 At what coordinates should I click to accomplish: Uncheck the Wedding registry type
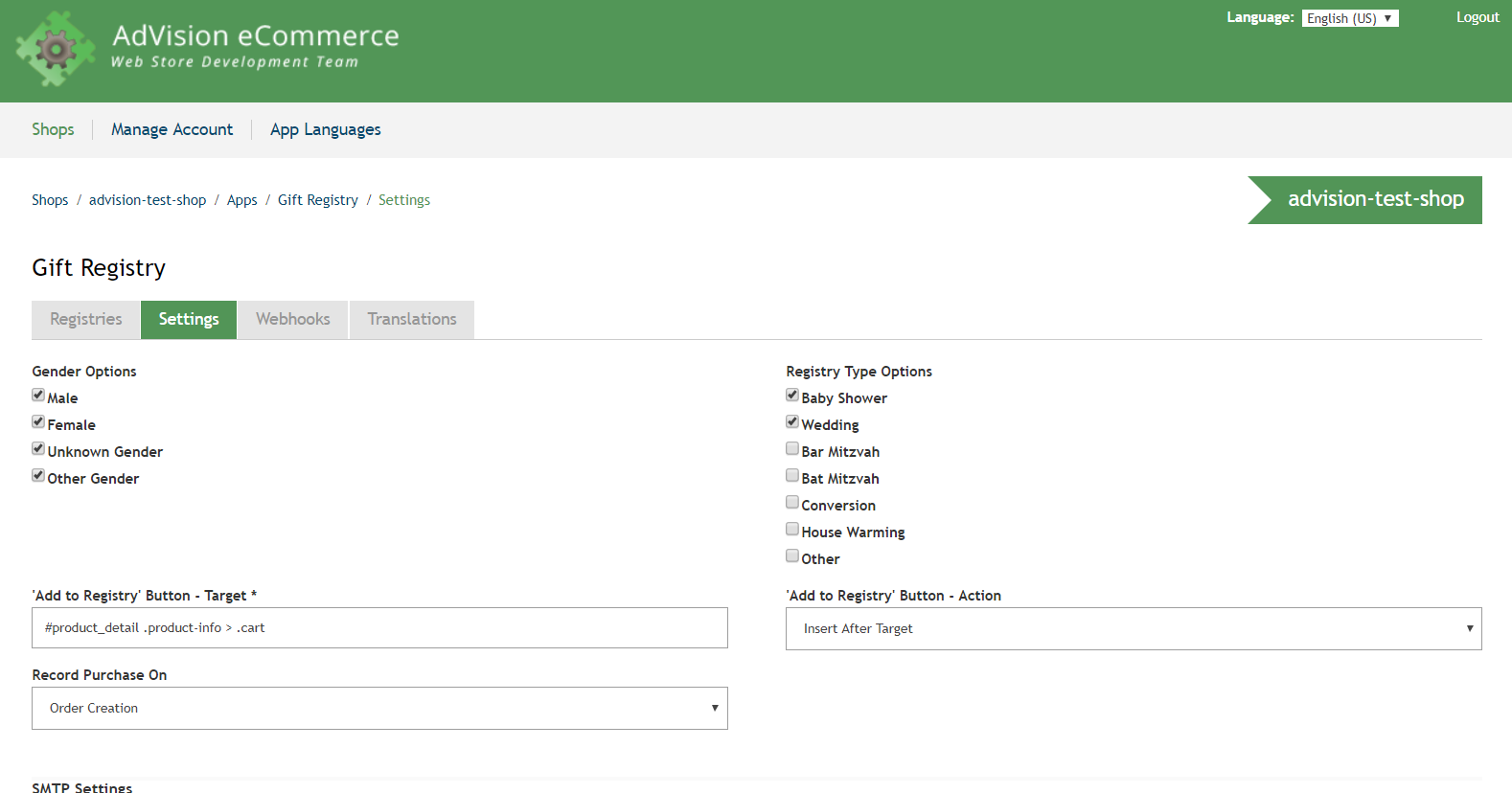click(x=792, y=422)
